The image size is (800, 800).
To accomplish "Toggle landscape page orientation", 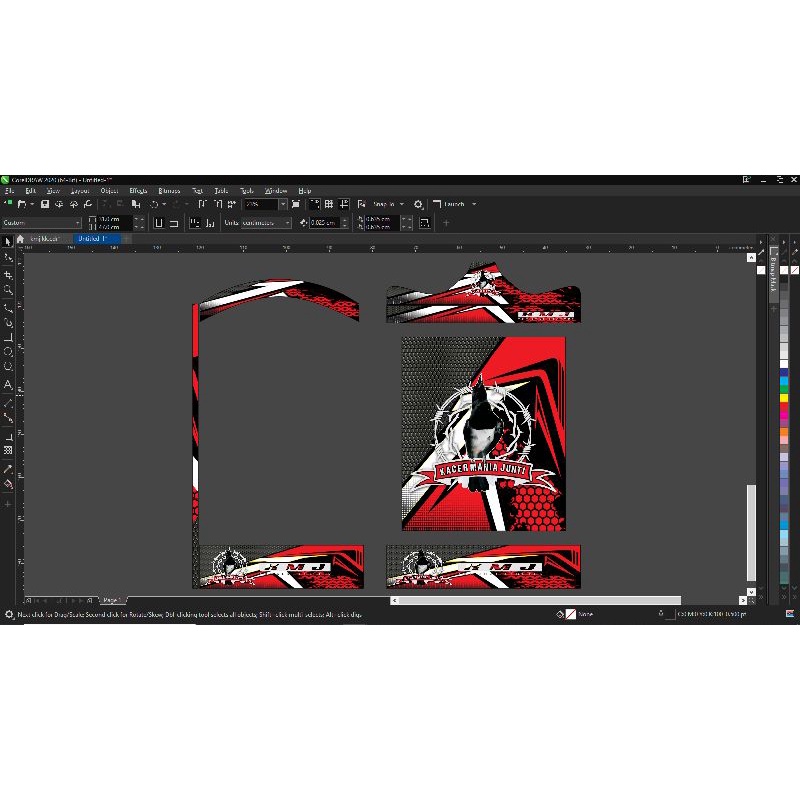I will click(x=176, y=222).
